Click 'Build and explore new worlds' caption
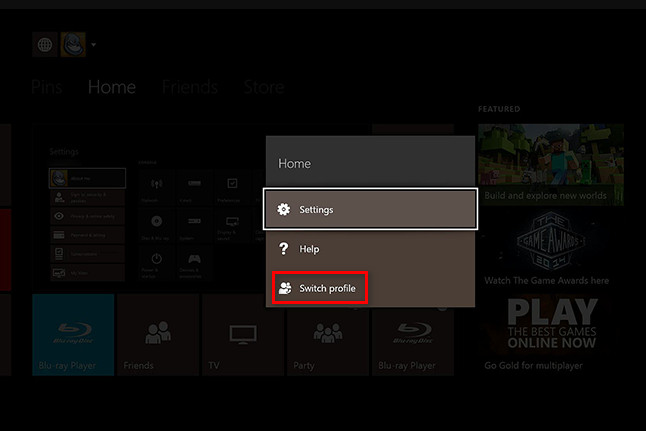 point(545,195)
